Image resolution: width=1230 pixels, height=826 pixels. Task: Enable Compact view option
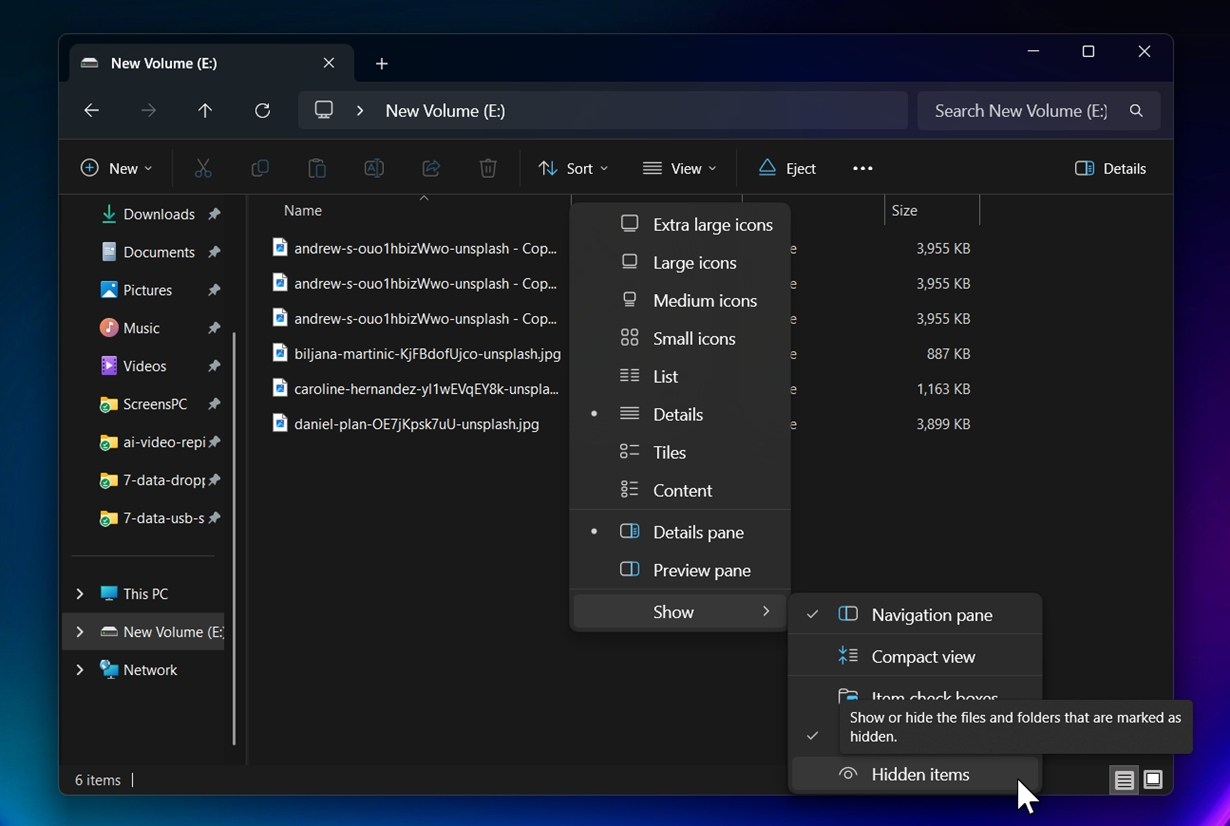tap(922, 657)
